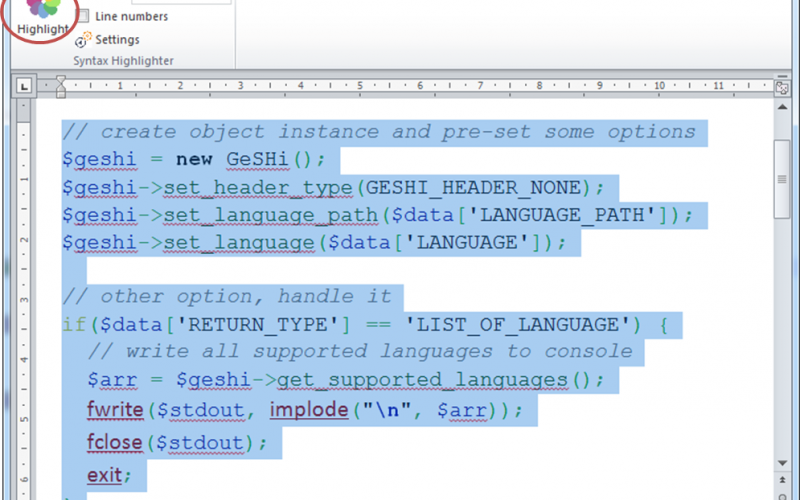Enable the Line numbers checkbox
This screenshot has width=800, height=500.
coord(83,16)
